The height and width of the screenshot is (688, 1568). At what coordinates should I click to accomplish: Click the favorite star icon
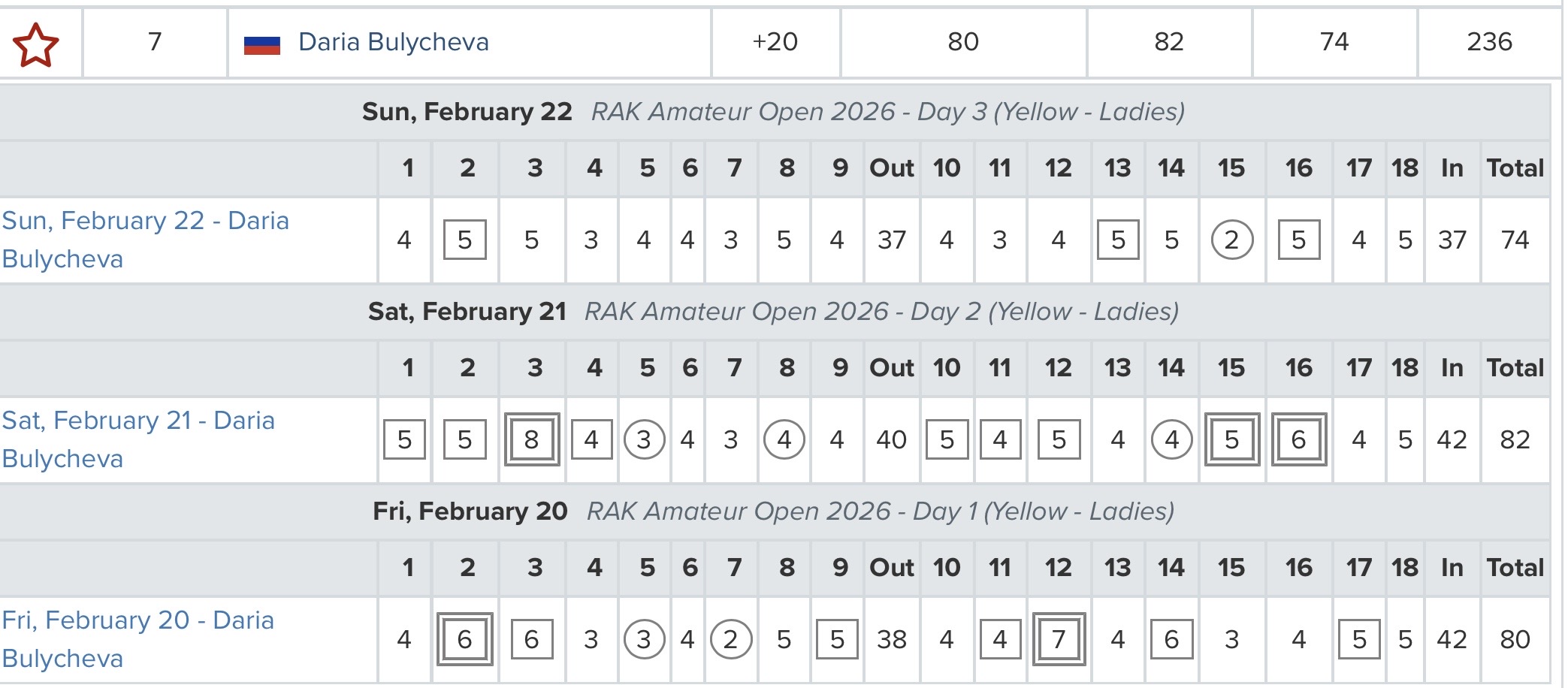pyautogui.click(x=35, y=44)
